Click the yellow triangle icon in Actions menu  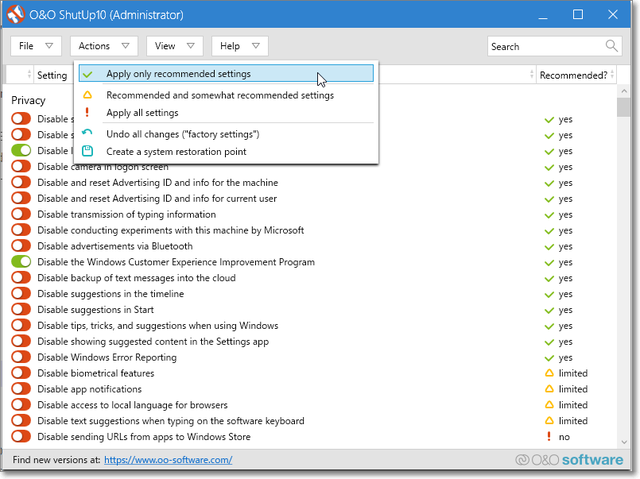click(88, 96)
